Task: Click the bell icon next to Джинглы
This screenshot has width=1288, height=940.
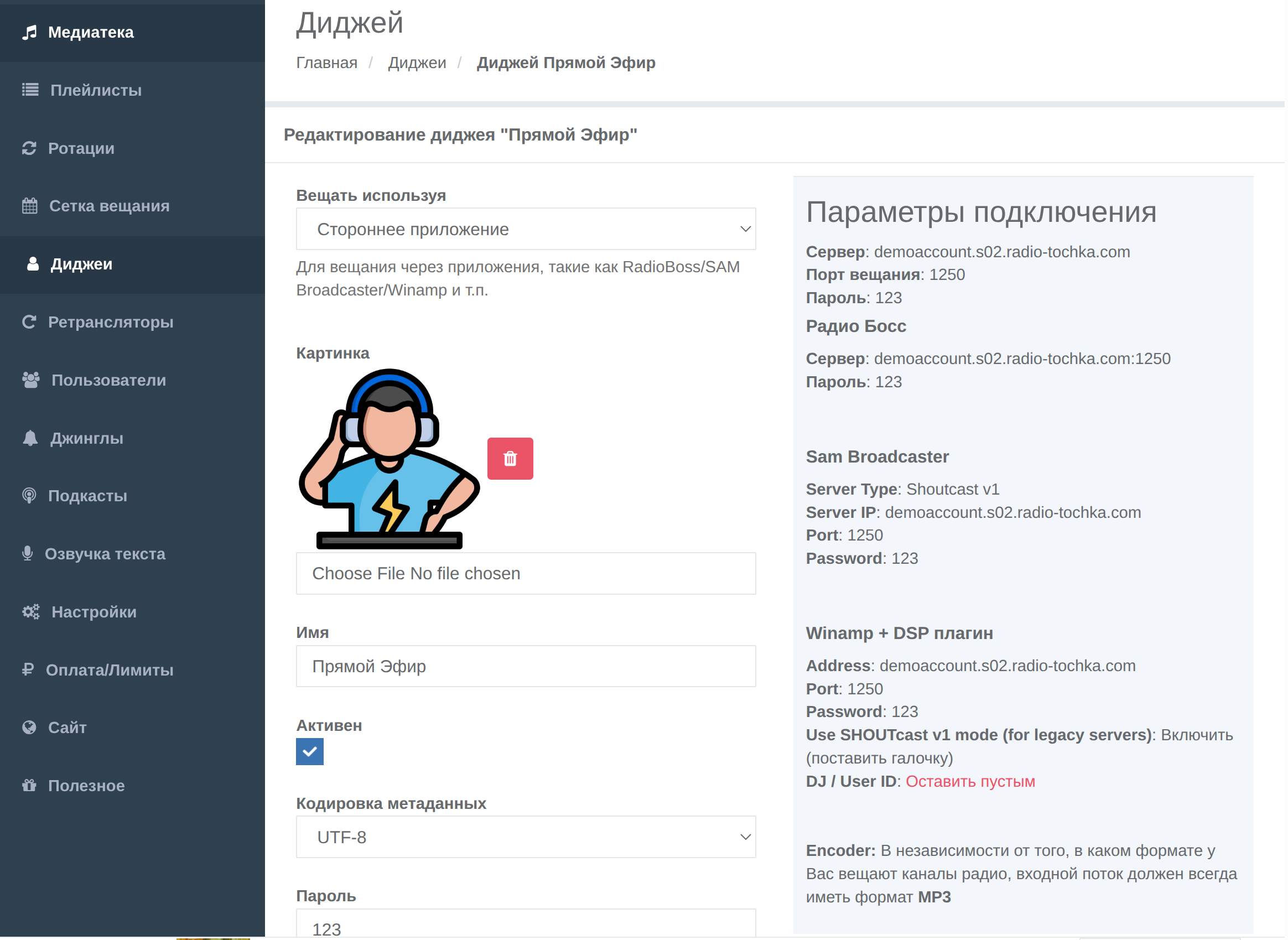Action: click(x=30, y=438)
